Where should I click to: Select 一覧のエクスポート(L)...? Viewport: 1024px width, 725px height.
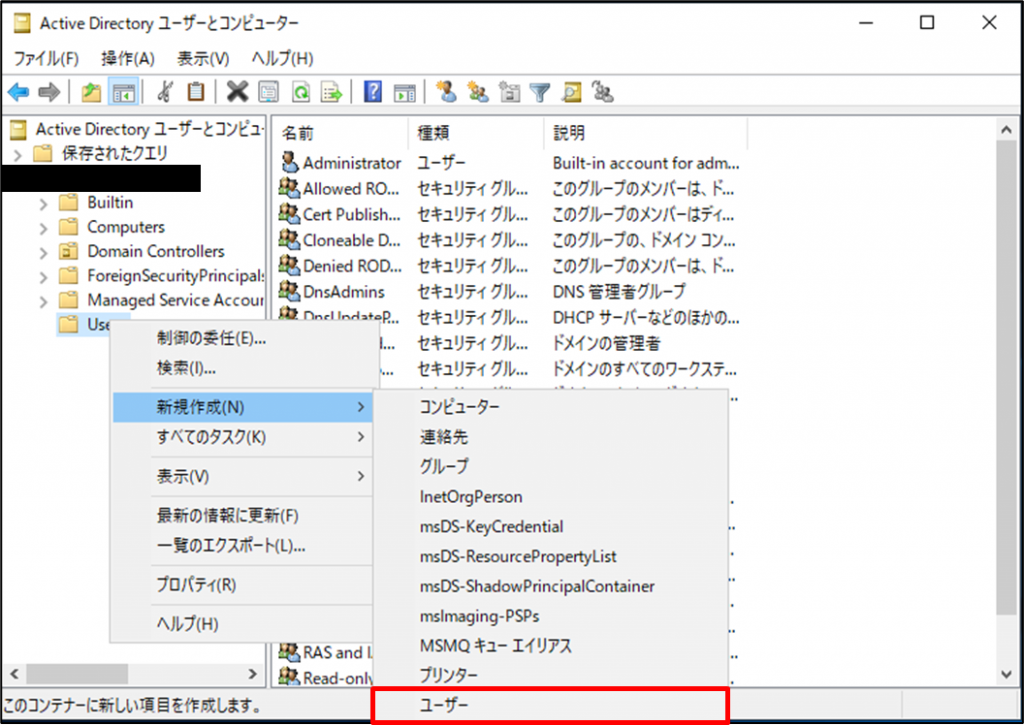click(242, 545)
